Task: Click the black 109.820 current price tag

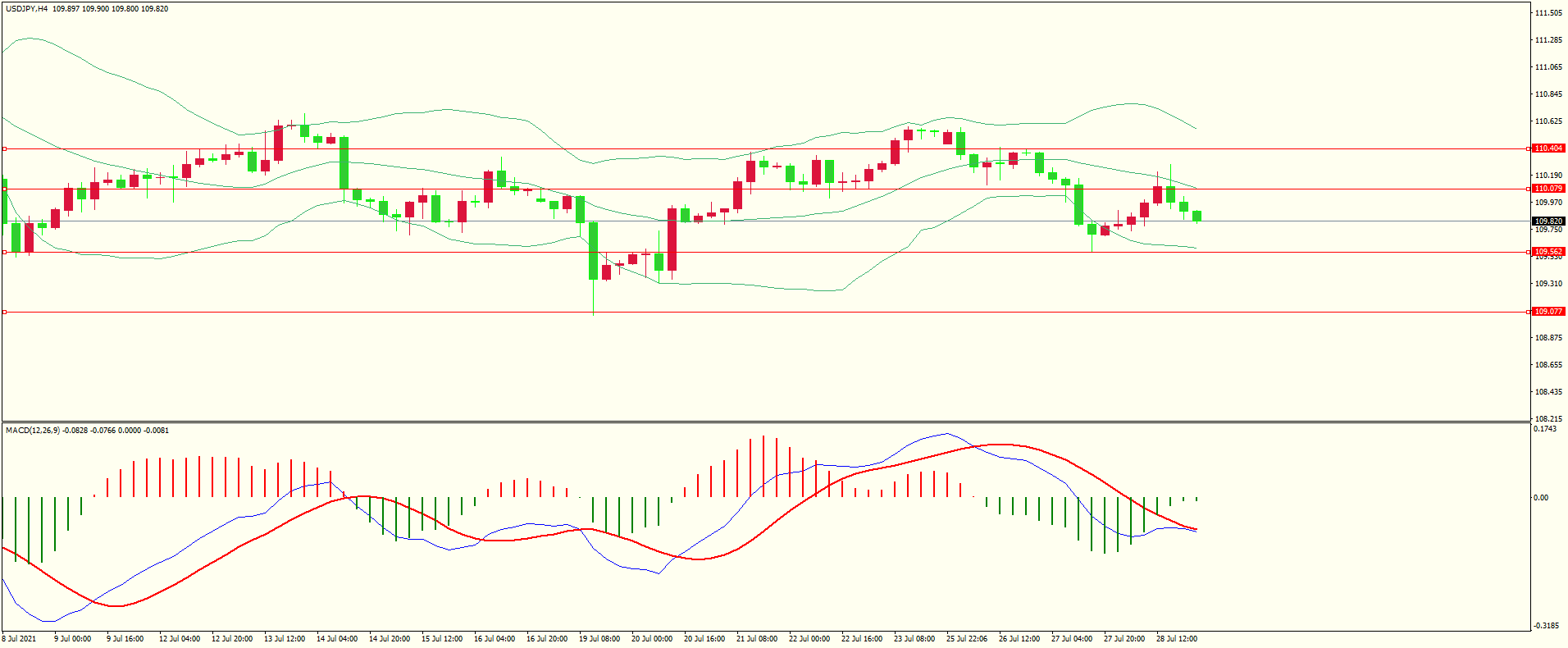Action: 1548,221
